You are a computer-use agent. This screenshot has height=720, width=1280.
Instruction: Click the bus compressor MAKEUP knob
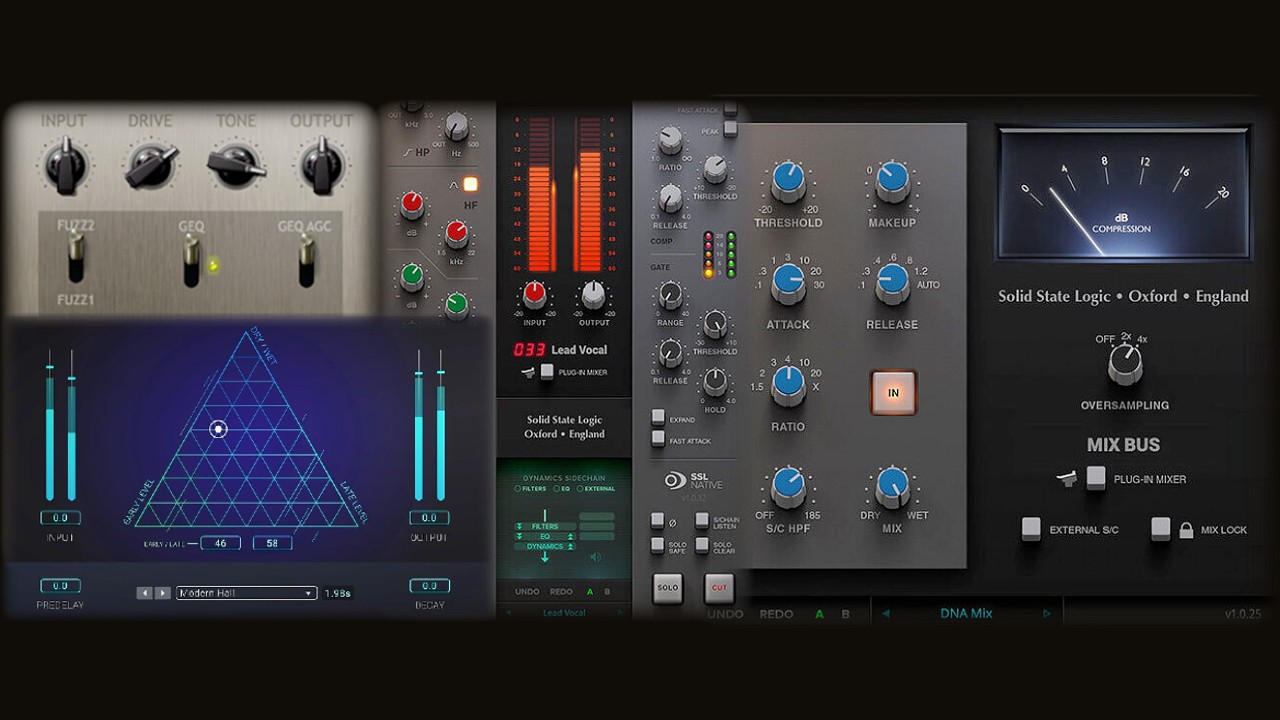[x=892, y=182]
